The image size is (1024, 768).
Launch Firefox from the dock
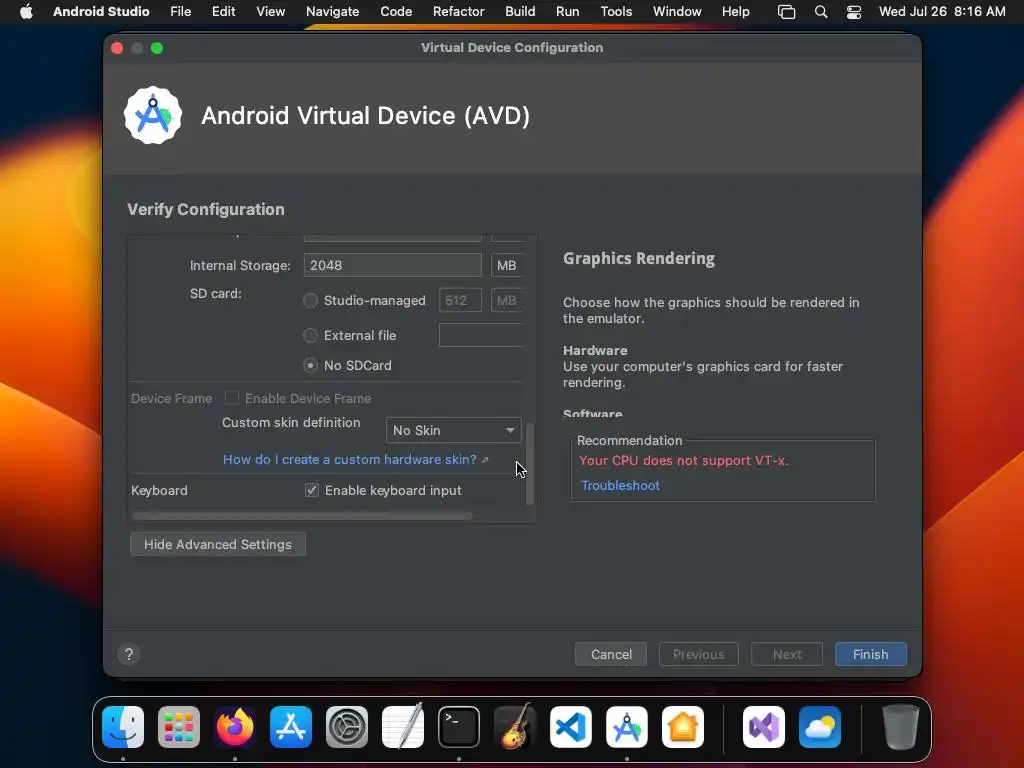235,727
